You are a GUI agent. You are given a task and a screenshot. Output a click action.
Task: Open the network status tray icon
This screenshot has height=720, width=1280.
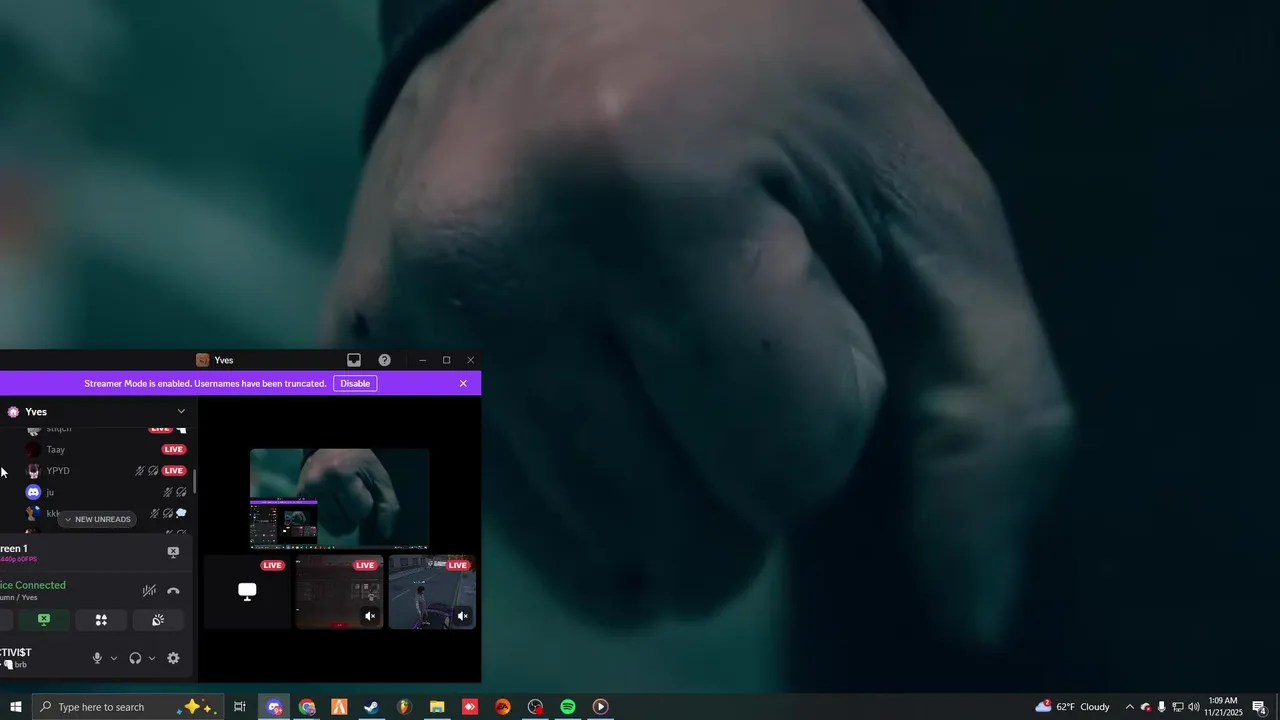point(1177,707)
